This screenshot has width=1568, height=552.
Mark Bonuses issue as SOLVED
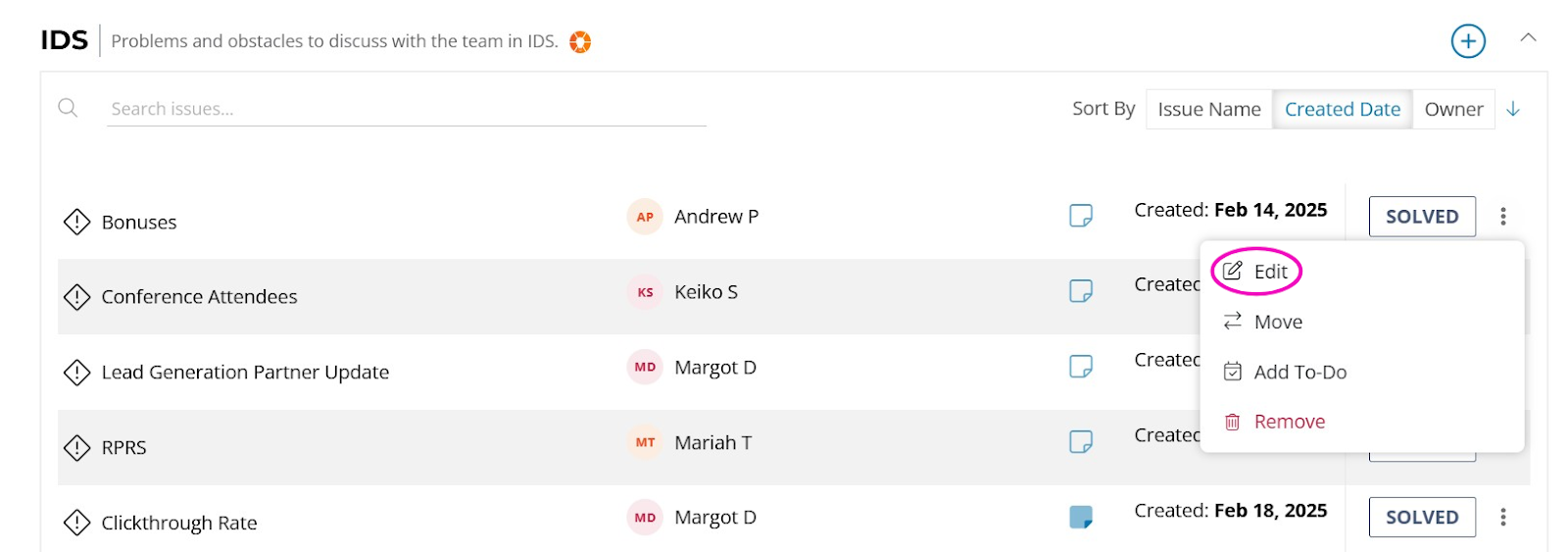[x=1422, y=217]
